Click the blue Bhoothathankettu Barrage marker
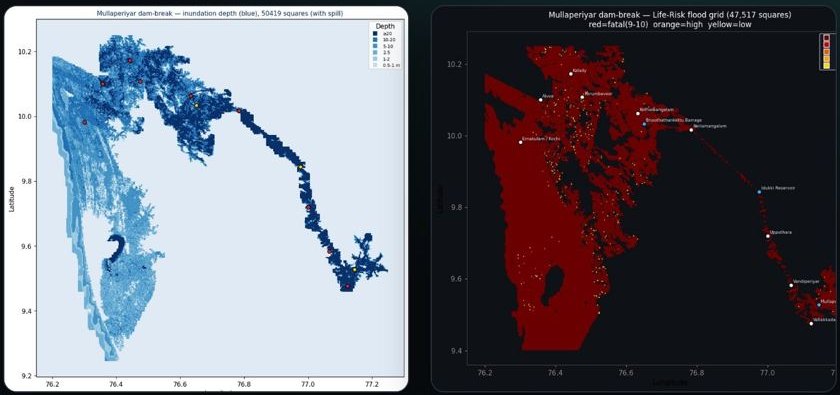This screenshot has width=840, height=395. tap(644, 124)
